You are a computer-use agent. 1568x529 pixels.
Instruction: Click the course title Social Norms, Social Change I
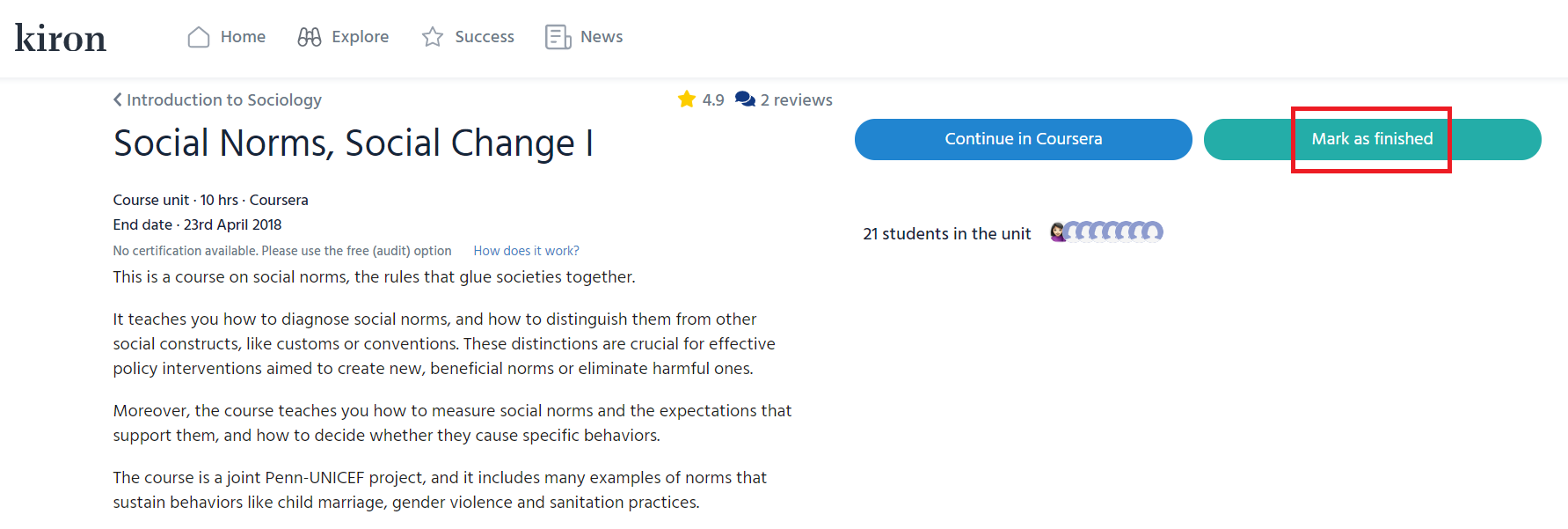tap(352, 143)
